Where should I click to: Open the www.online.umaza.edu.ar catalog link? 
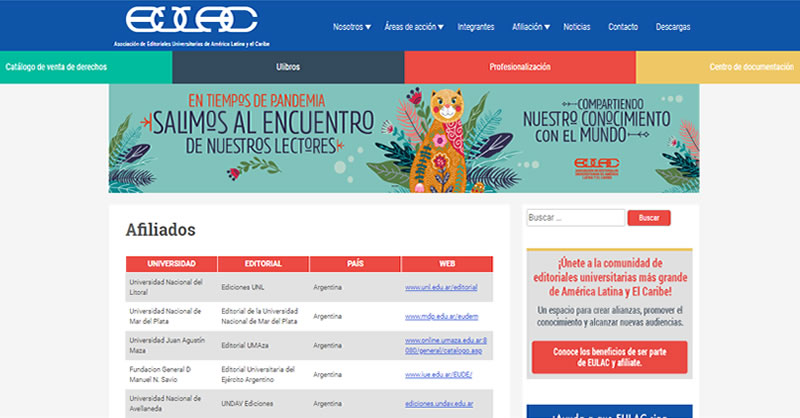[x=446, y=346]
